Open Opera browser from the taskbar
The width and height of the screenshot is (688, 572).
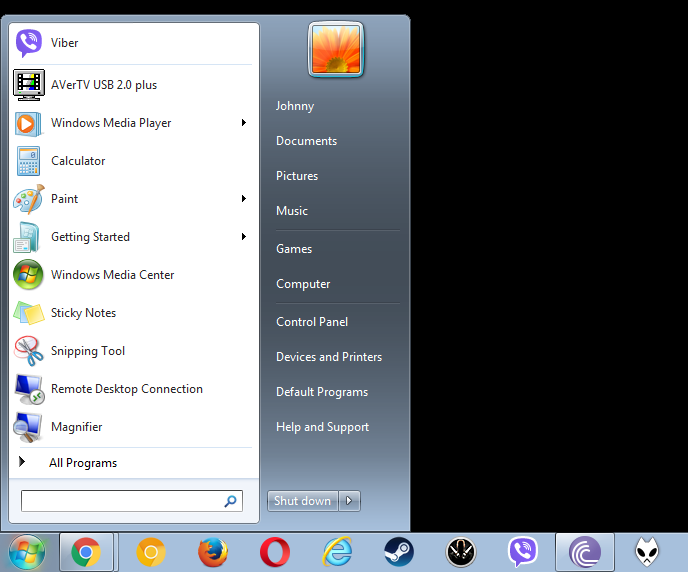[275, 552]
